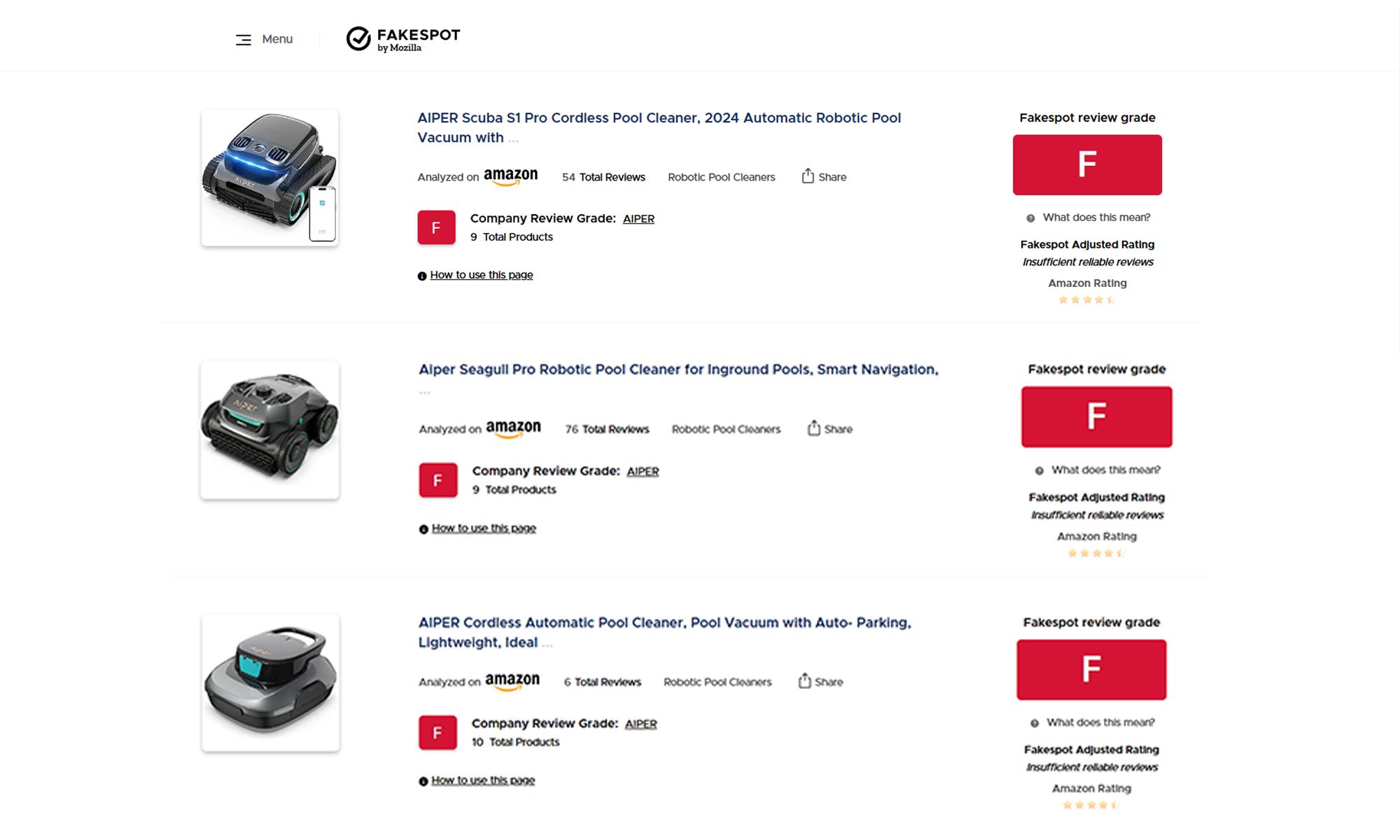1400x840 pixels.
Task: Click the company grade F badge for Seagull Pro
Action: pos(438,480)
